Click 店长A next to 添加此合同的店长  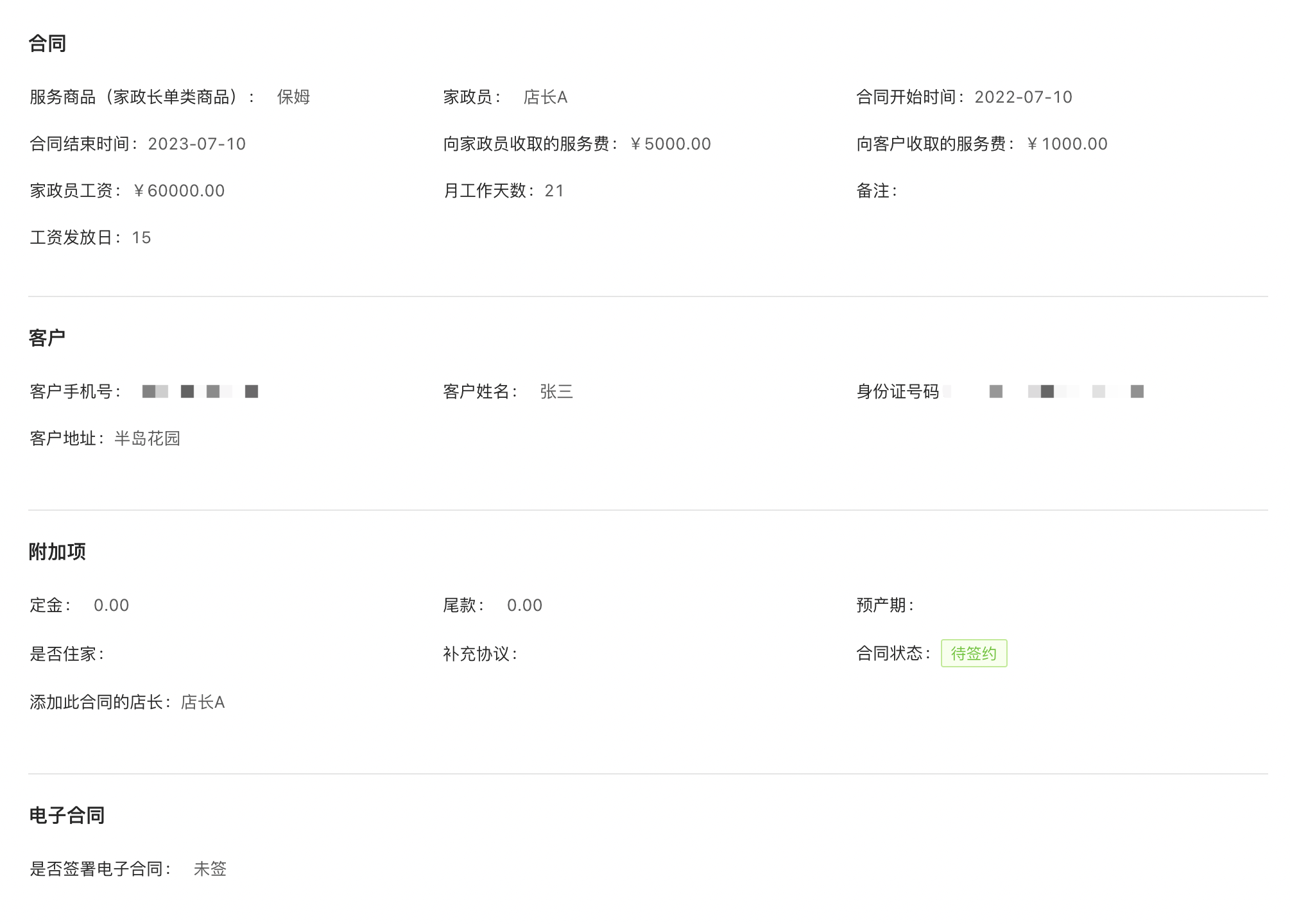[203, 702]
